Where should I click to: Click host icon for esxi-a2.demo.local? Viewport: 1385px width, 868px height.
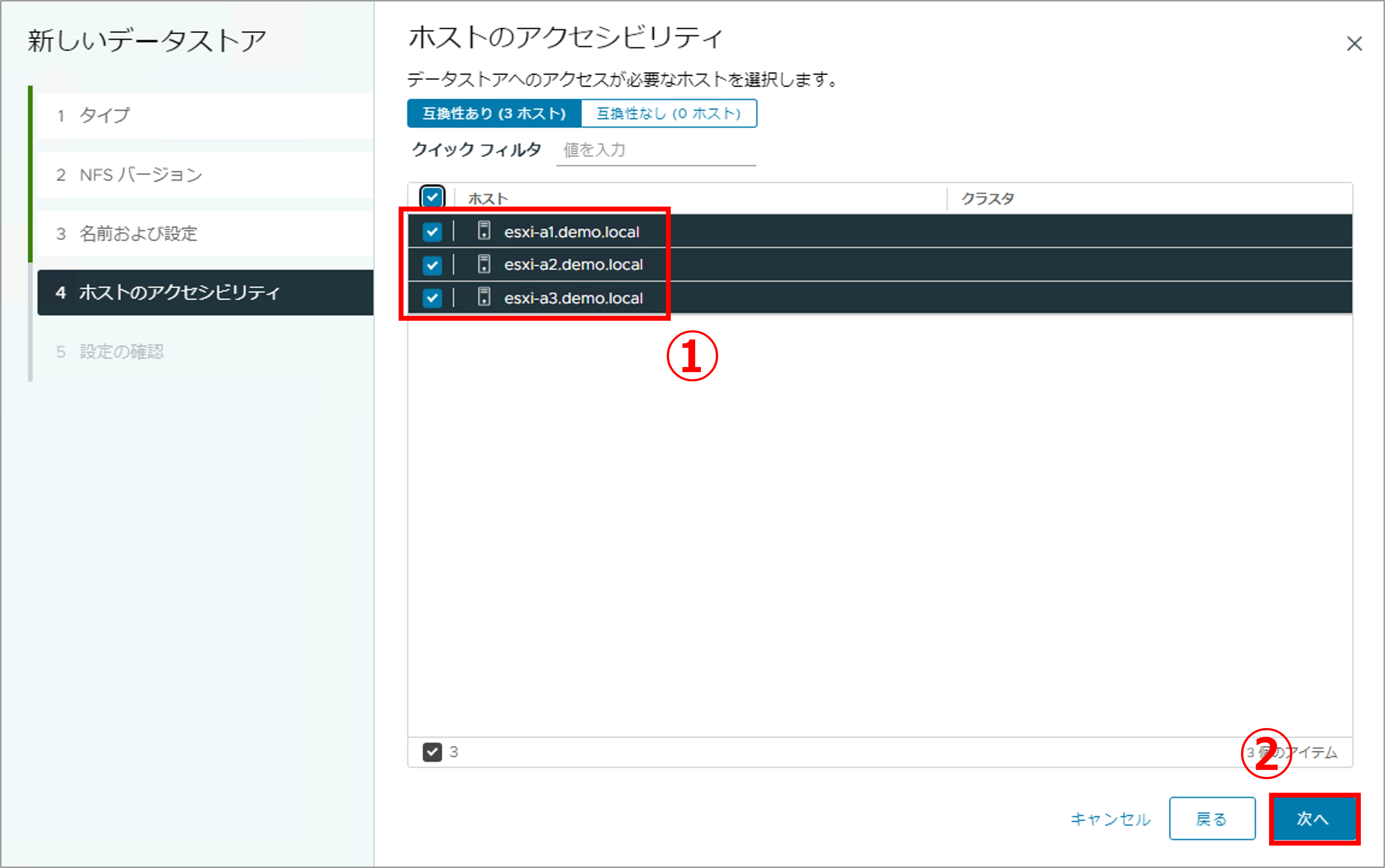coord(484,264)
